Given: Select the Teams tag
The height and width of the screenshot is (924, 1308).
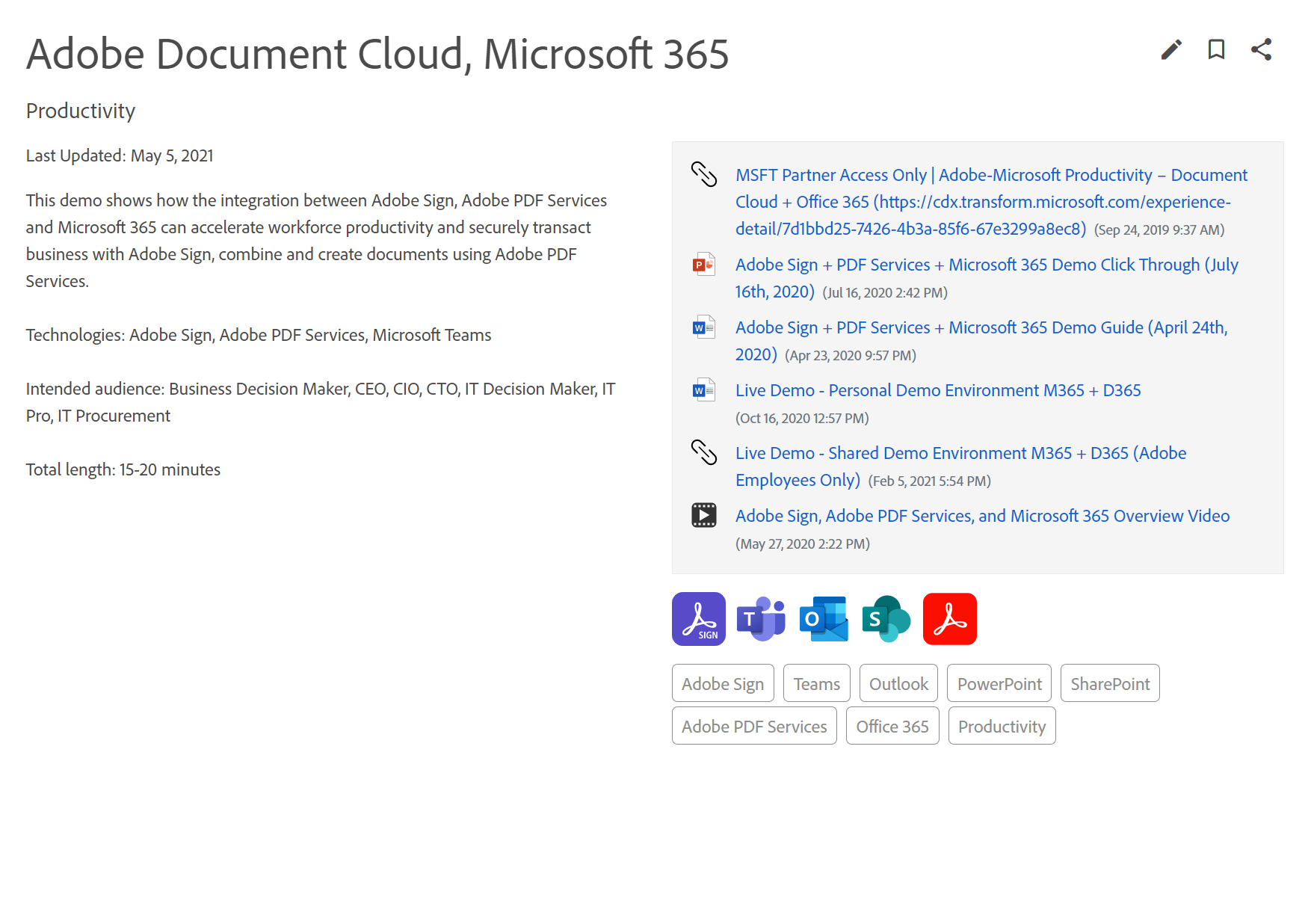Looking at the screenshot, I should tap(817, 683).
